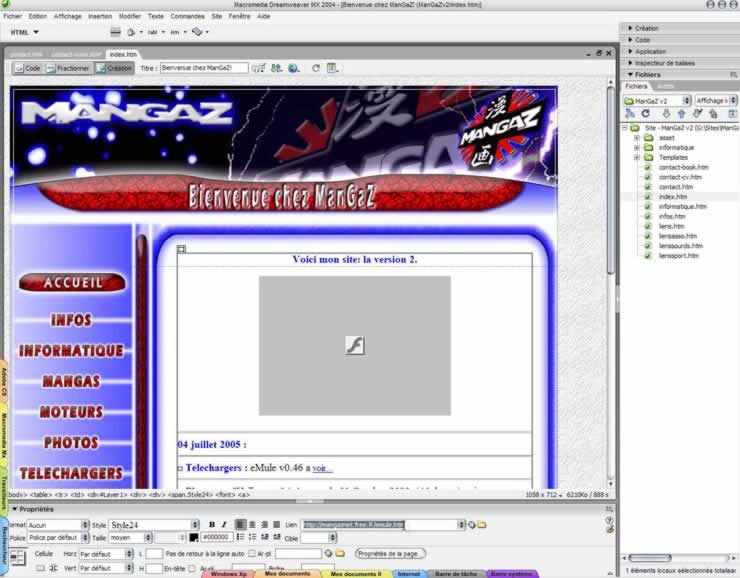Click the 'voir' link in page content

pyautogui.click(x=321, y=469)
